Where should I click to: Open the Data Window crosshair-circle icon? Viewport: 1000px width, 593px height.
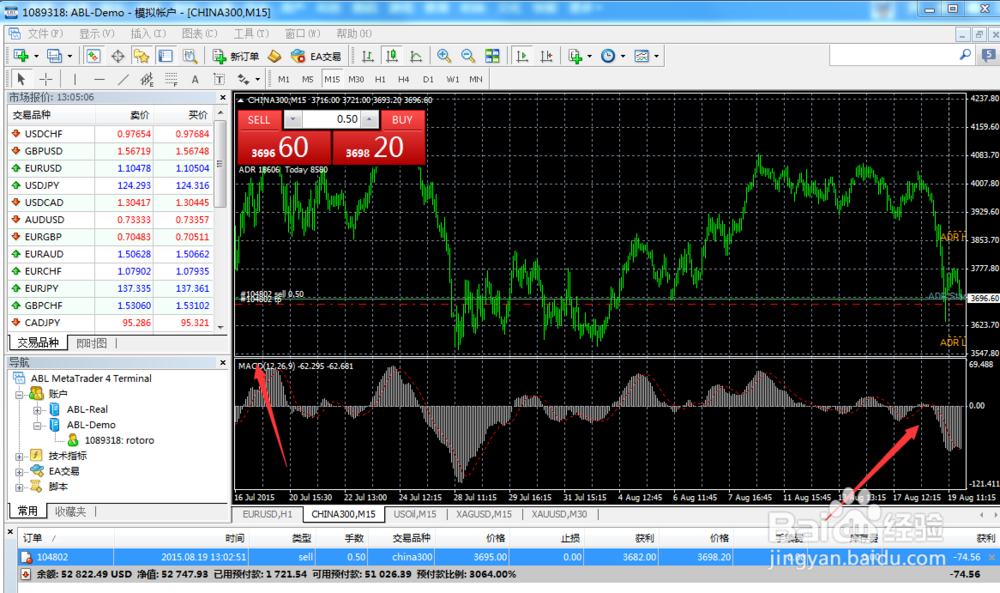coord(118,56)
